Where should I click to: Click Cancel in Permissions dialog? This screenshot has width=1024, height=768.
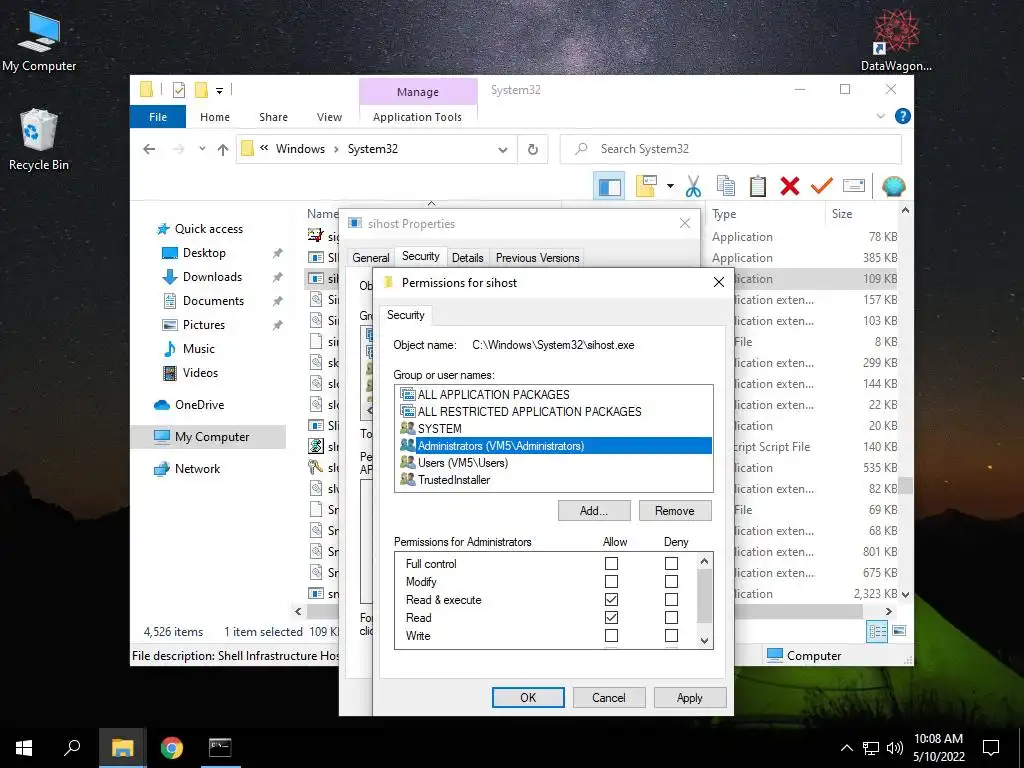(609, 697)
